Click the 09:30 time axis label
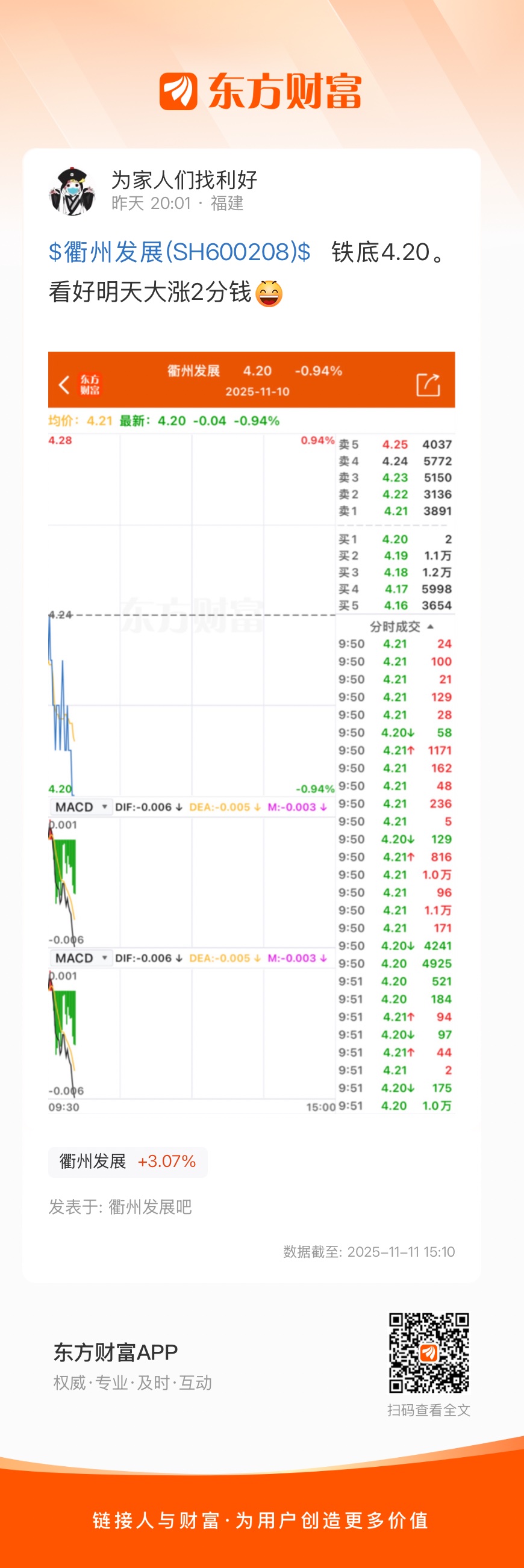The image size is (524, 1568). point(64,1107)
